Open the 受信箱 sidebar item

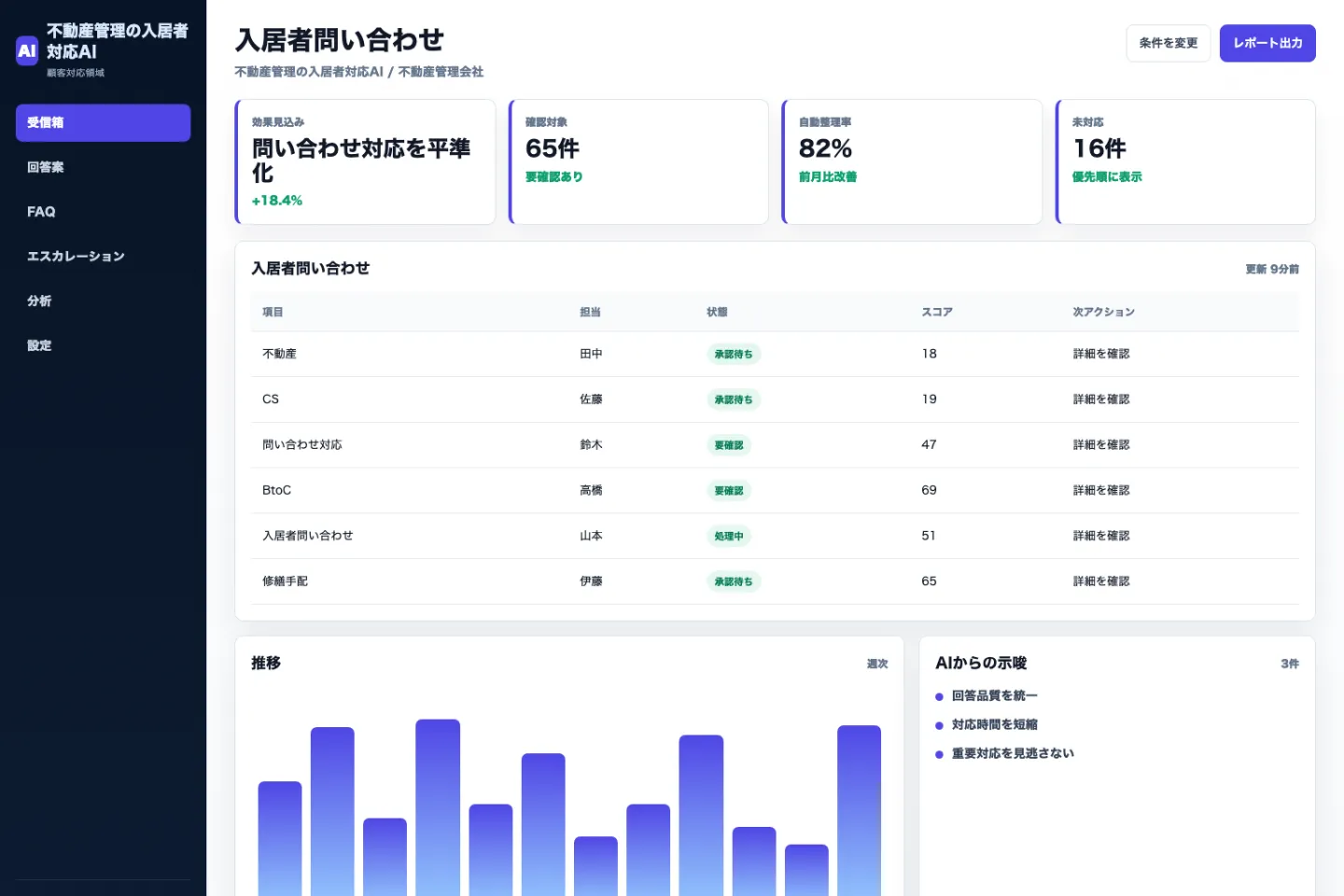point(103,122)
